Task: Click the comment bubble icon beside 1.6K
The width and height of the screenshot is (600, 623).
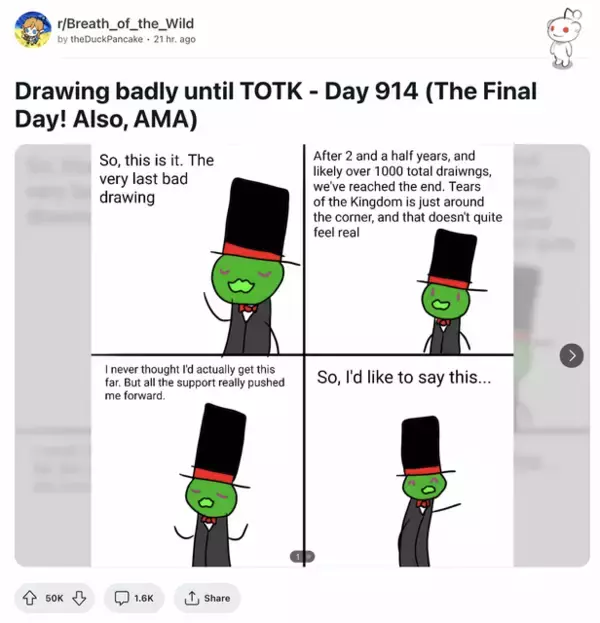Action: (121, 598)
